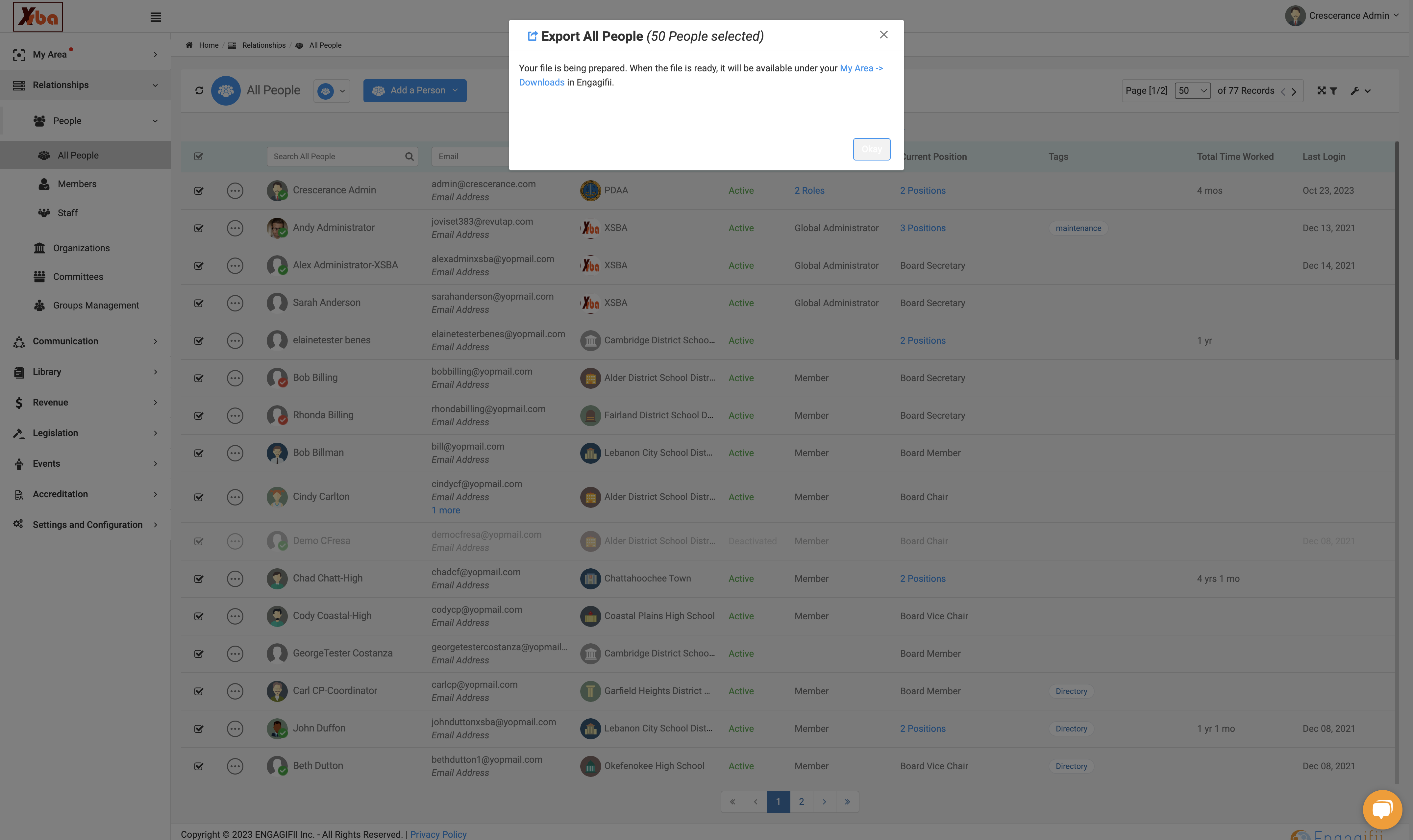
Task: Click the search magnifier in Search All People
Action: coord(409,157)
